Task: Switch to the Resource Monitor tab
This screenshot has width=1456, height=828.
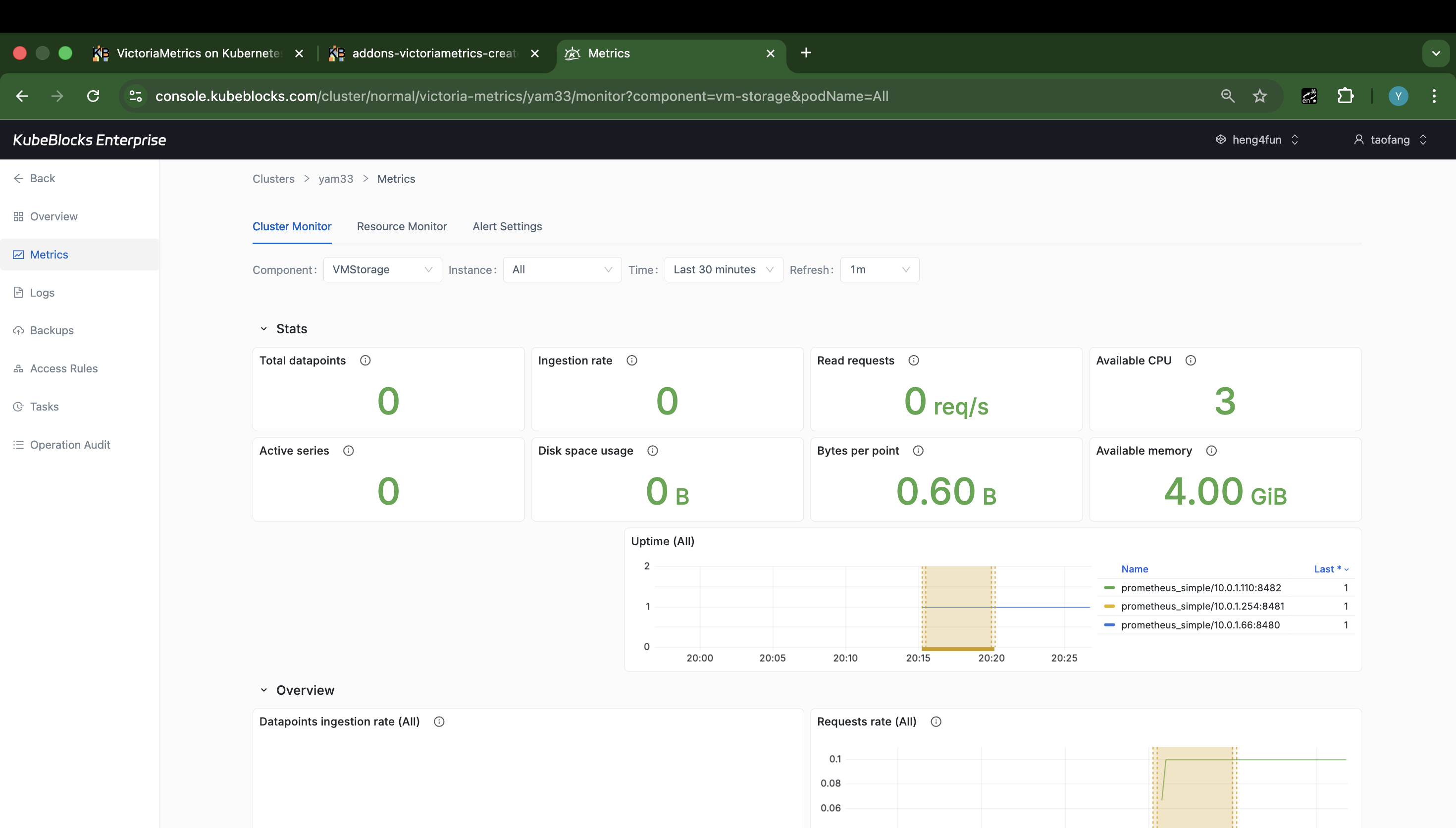Action: tap(401, 226)
